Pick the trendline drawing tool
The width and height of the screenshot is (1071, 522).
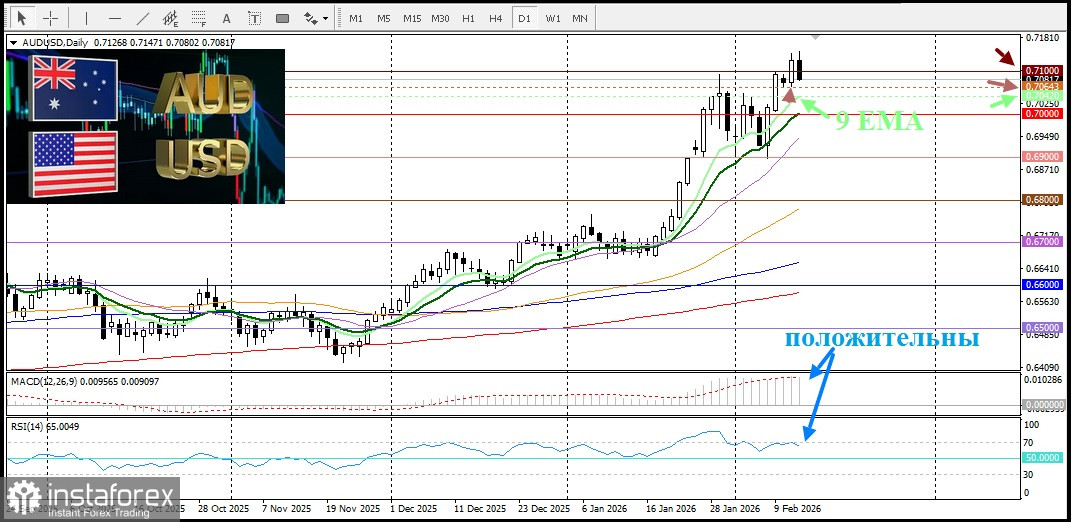pyautogui.click(x=143, y=18)
